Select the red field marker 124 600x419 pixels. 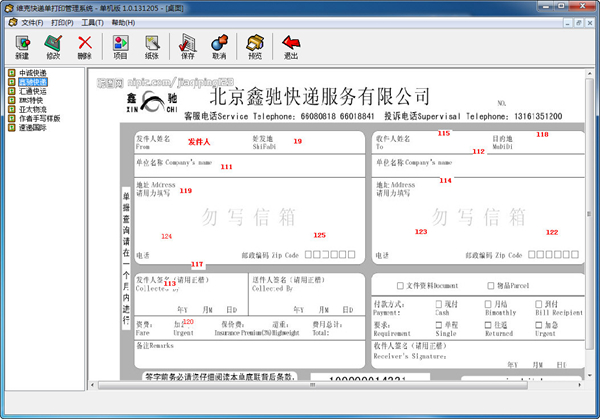(x=166, y=236)
